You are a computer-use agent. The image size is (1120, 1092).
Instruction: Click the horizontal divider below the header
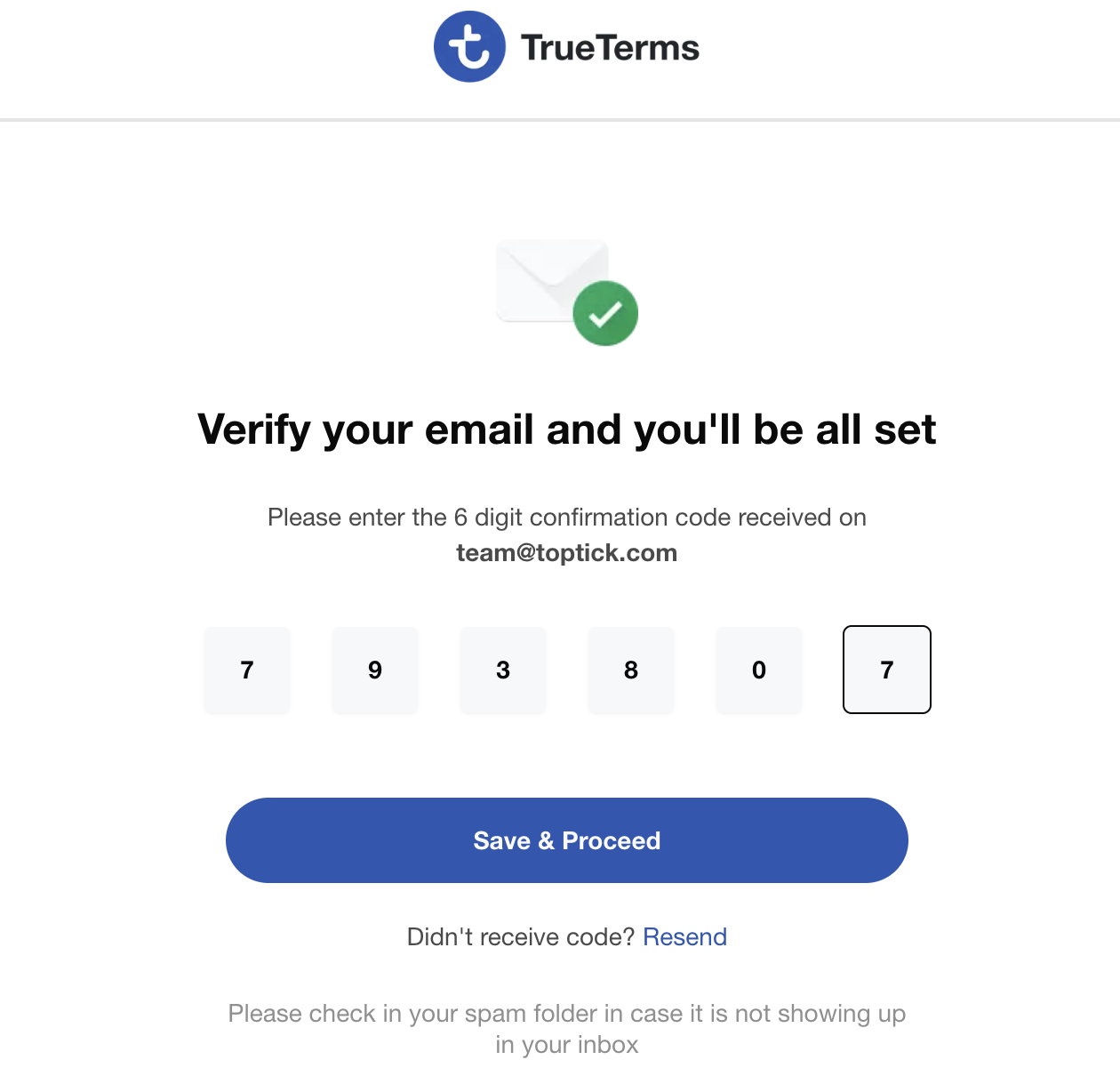560,120
